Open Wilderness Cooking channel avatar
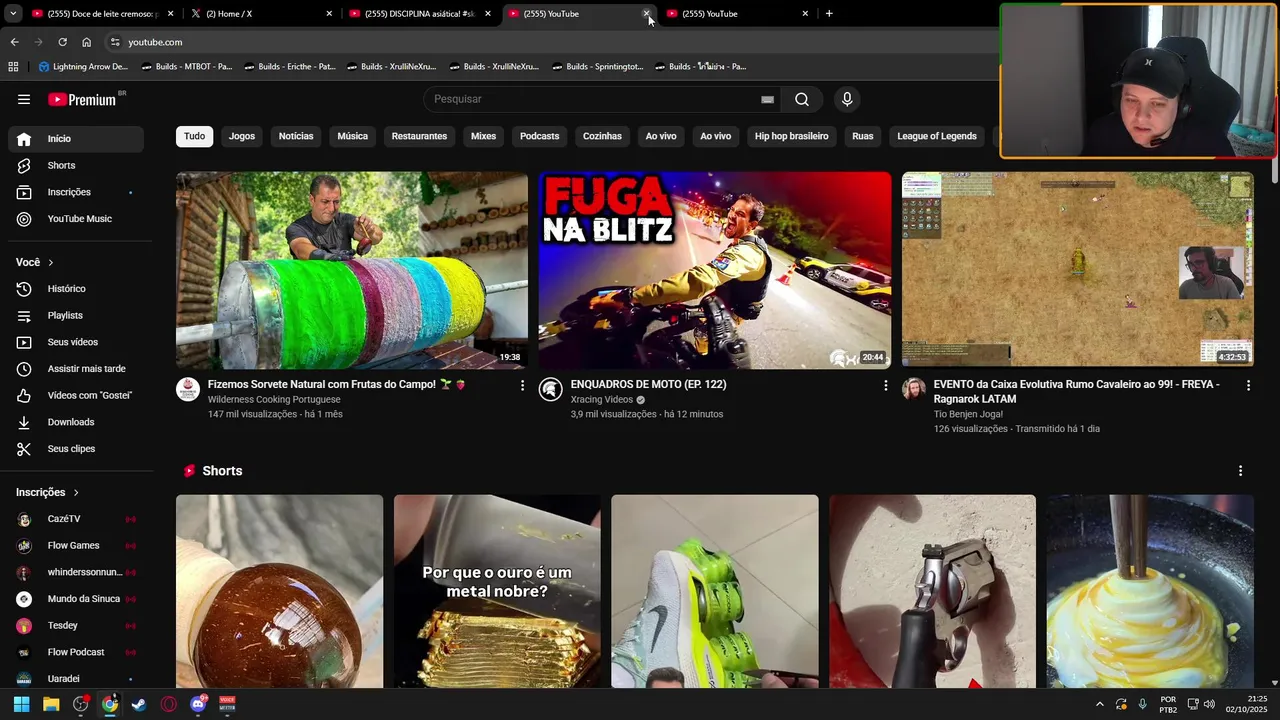This screenshot has width=1280, height=720. click(188, 389)
